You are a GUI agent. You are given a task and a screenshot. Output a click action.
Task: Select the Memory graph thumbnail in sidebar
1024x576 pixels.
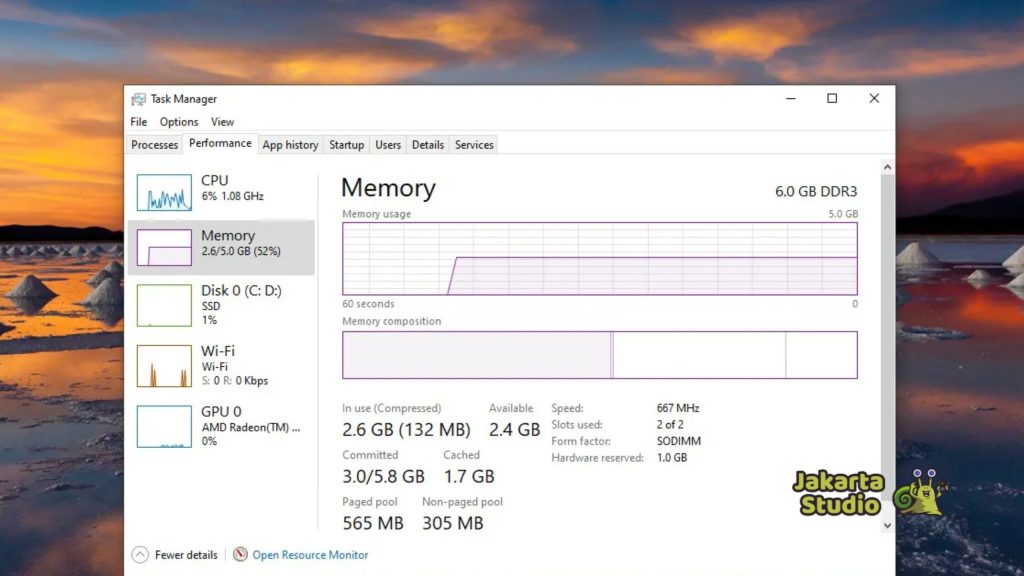[x=164, y=247]
